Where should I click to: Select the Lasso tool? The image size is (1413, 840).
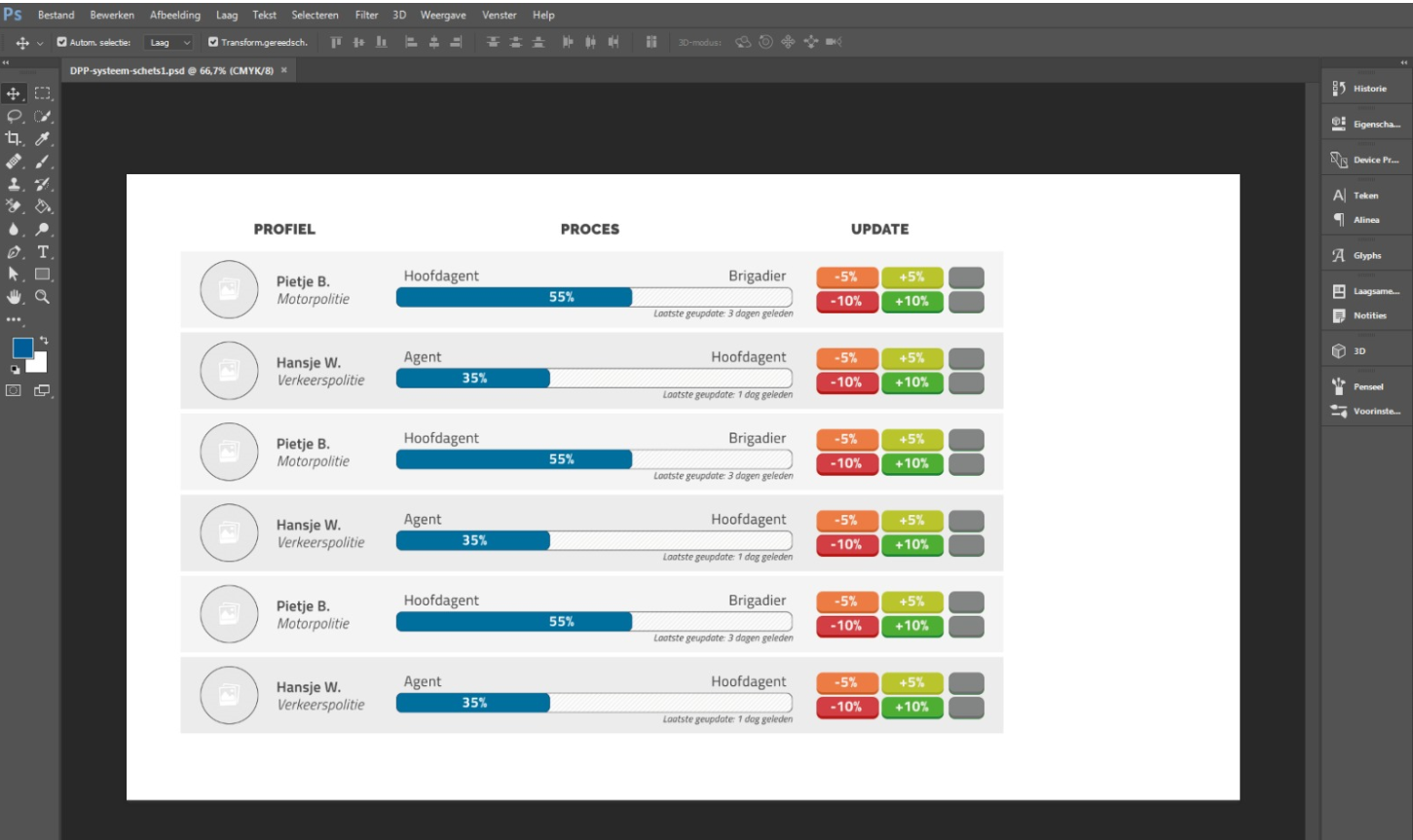coord(14,116)
